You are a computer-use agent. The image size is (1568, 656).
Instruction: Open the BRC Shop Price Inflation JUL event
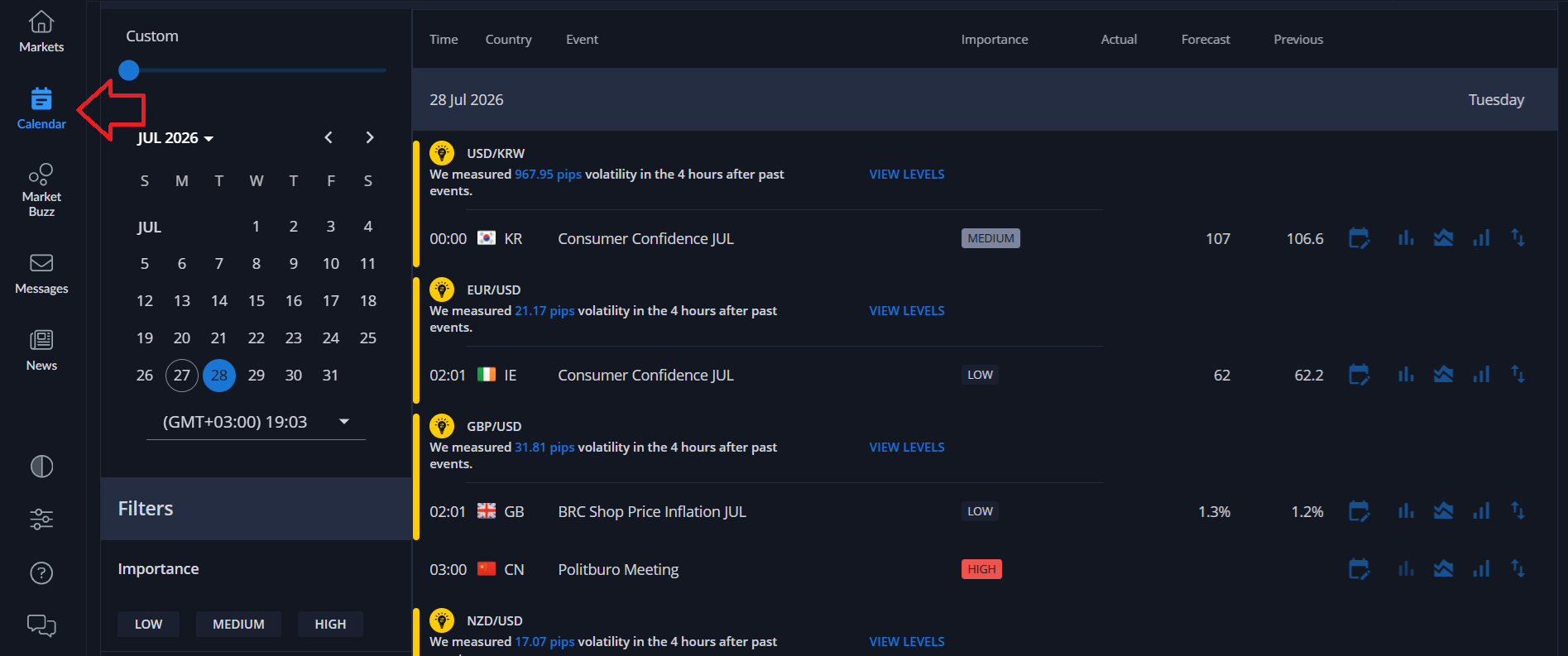click(652, 512)
